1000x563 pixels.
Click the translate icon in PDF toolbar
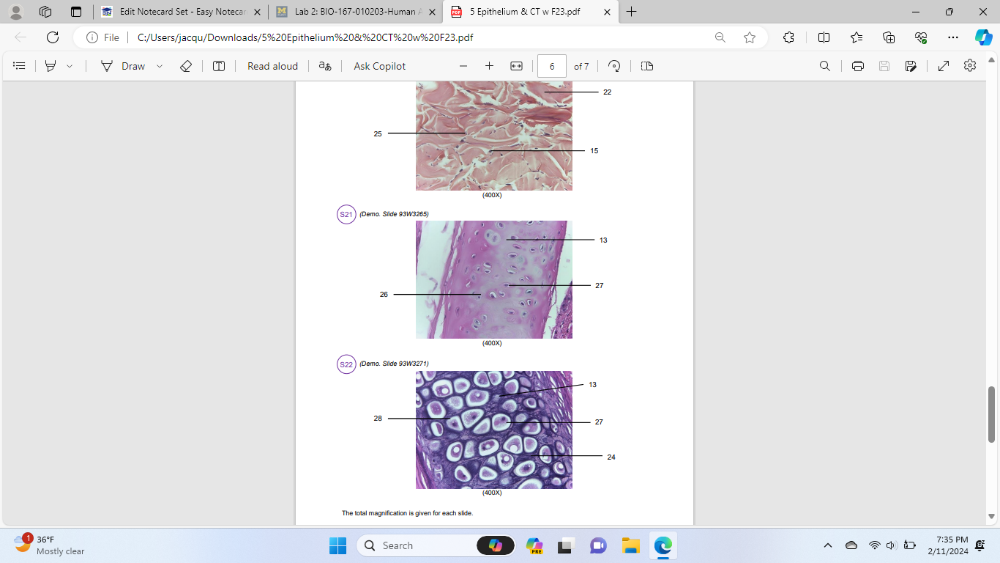tap(324, 66)
